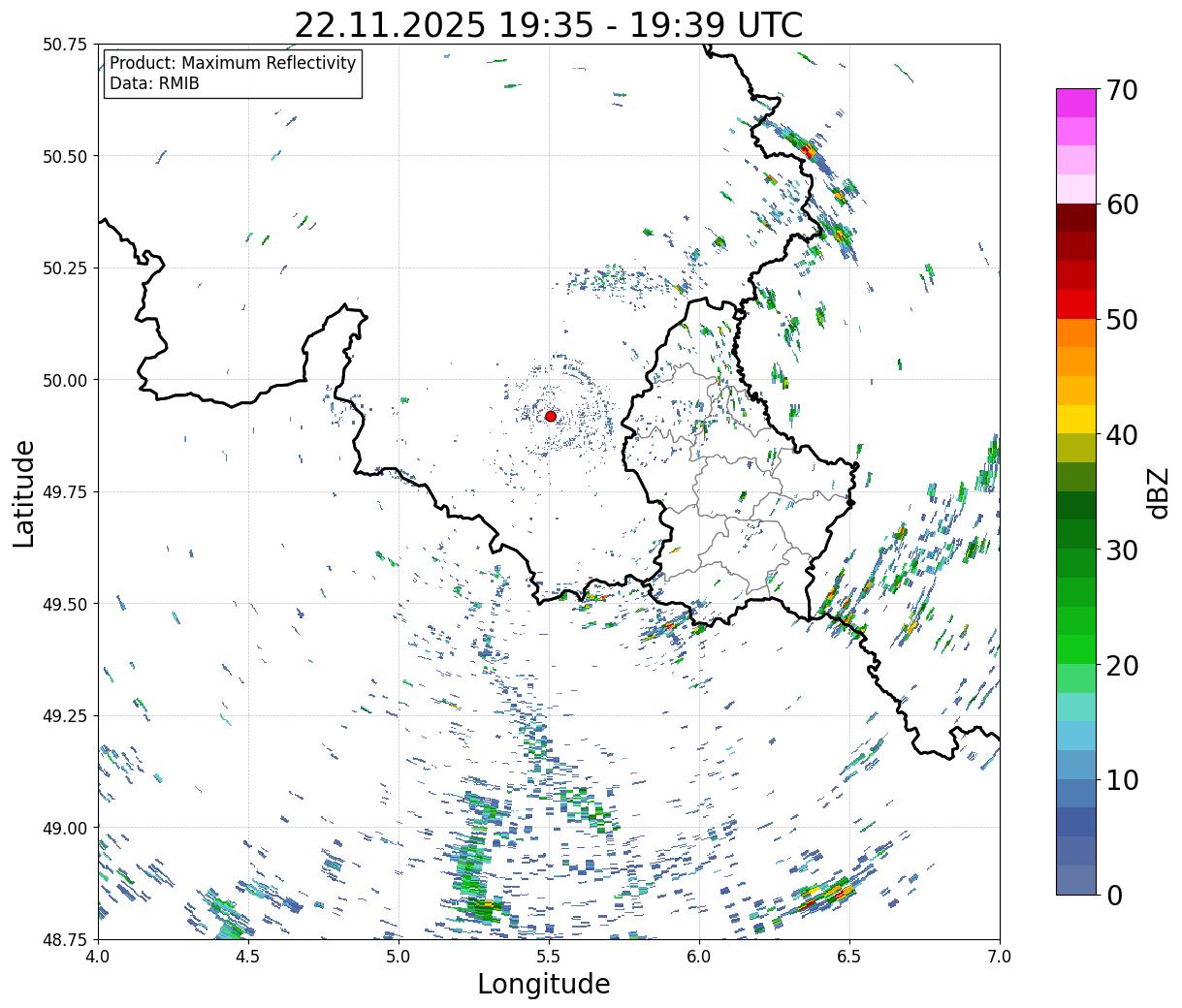
Task: Click the latitude tick label '49.50'
Action: point(65,604)
